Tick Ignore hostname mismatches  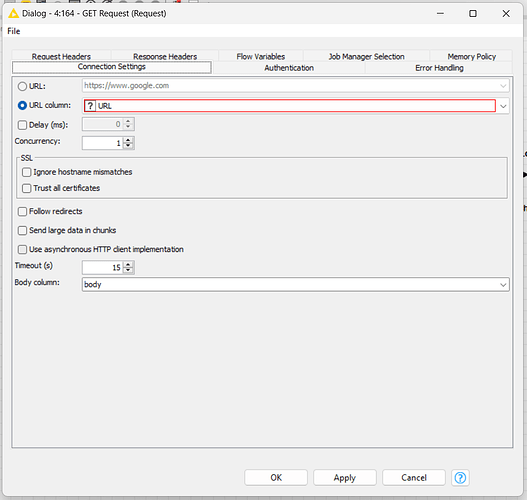coord(27,172)
